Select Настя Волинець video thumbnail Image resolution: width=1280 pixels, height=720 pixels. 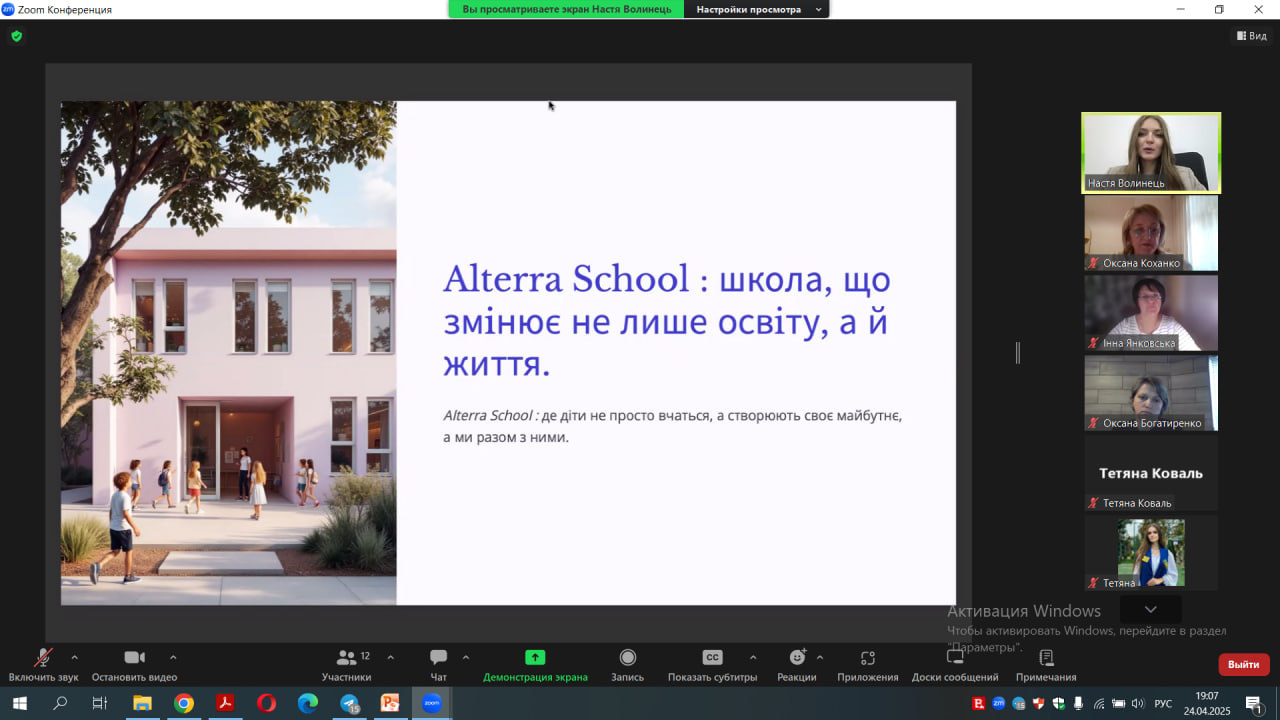coord(1151,152)
